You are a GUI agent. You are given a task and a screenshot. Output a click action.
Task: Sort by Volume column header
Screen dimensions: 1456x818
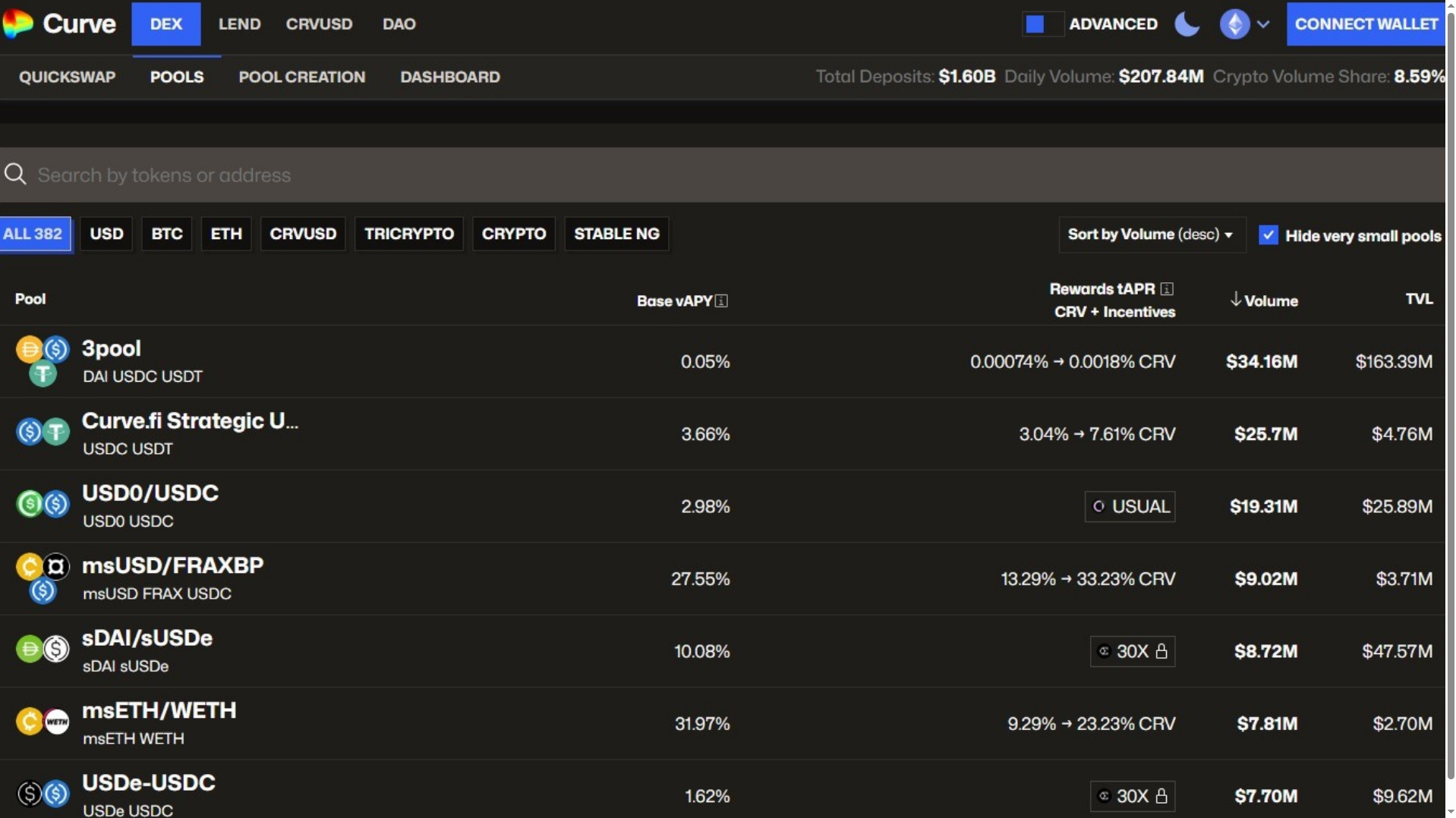pyautogui.click(x=1264, y=300)
